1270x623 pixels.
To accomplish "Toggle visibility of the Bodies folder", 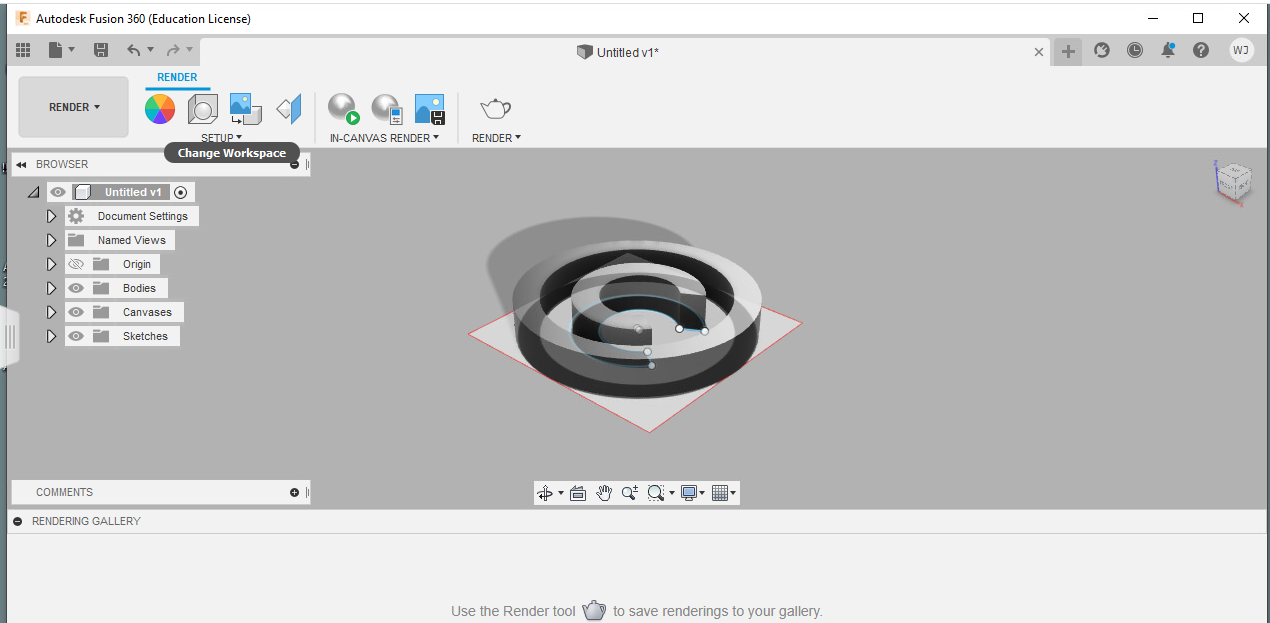I will [x=76, y=288].
